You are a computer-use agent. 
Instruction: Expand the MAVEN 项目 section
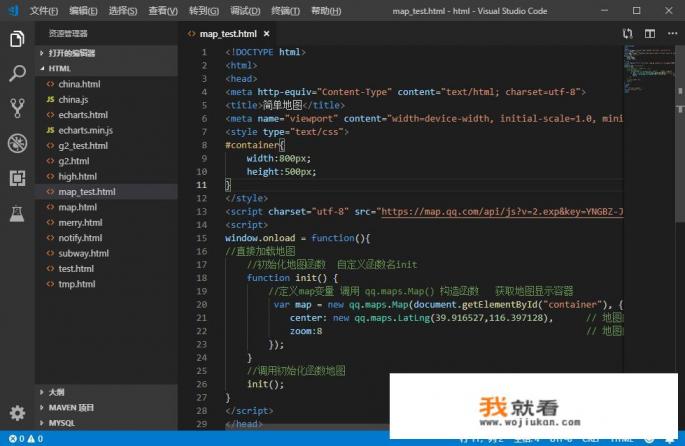coord(70,407)
